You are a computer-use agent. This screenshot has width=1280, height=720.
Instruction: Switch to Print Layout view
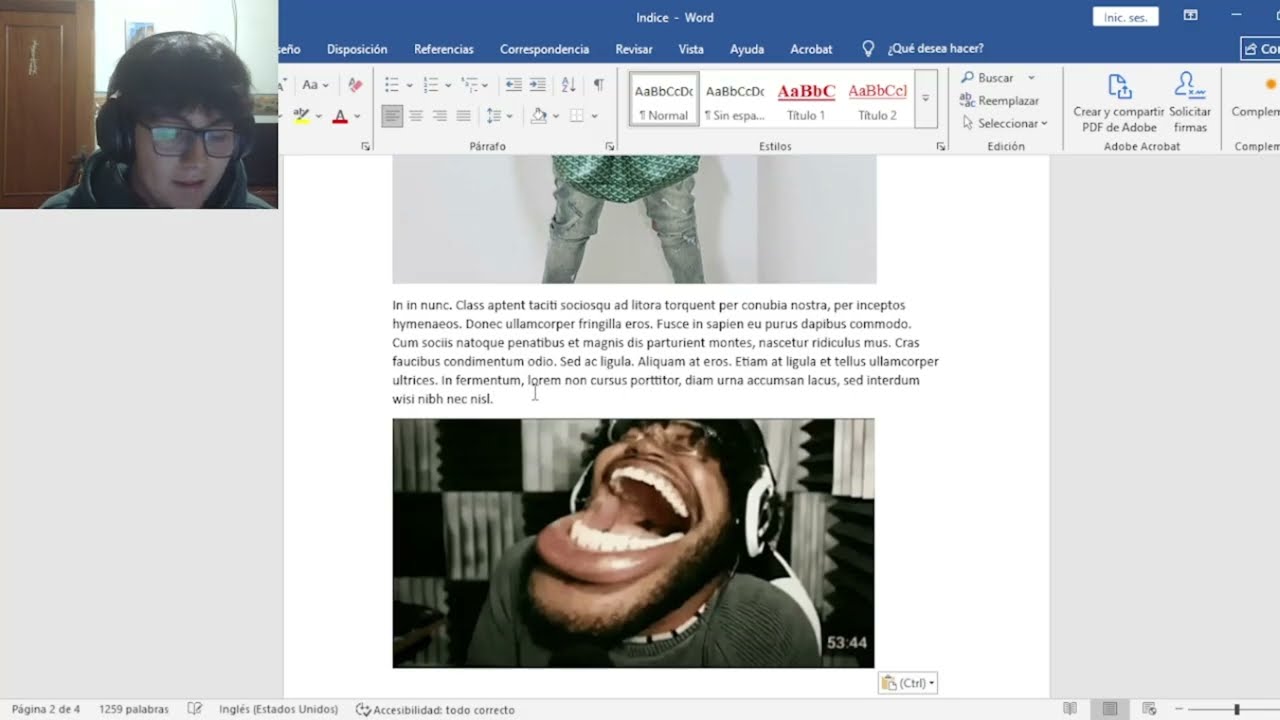tap(1110, 709)
